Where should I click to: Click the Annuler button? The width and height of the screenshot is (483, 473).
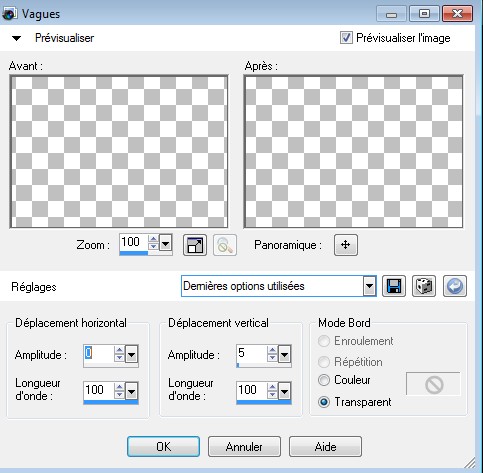click(x=244, y=446)
